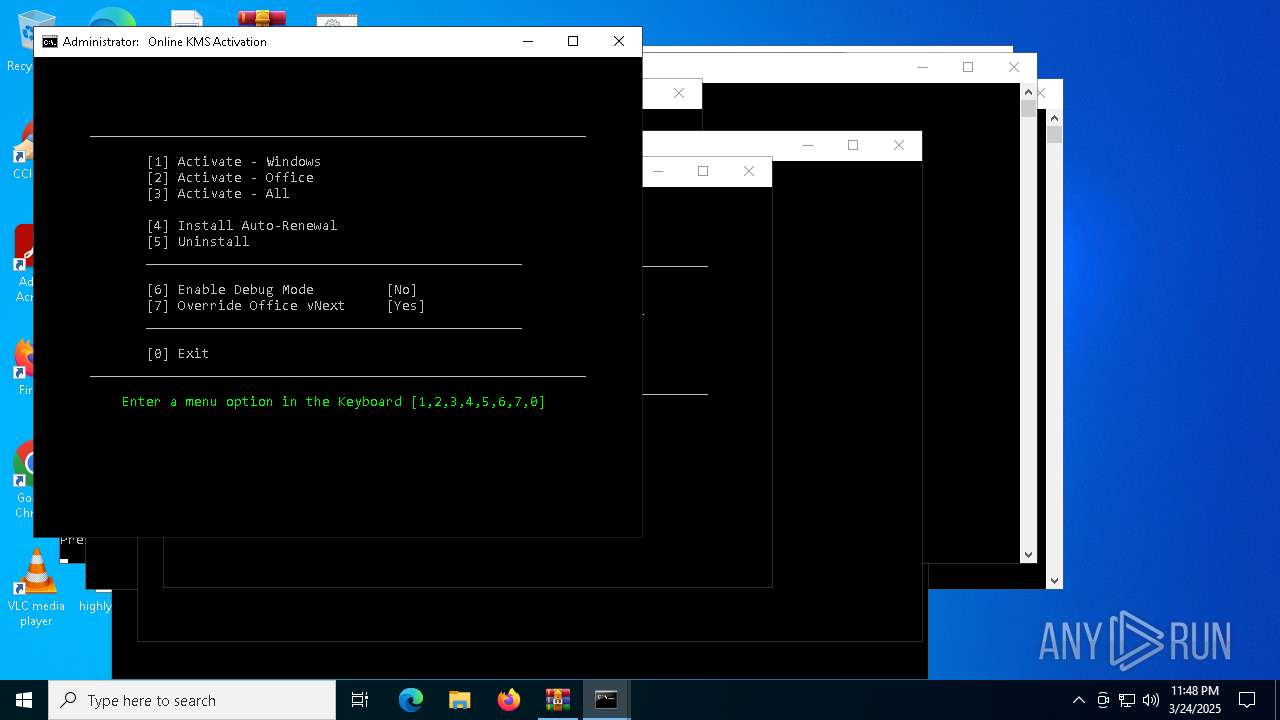Click the '[Yes]' Office vNext value

406,306
